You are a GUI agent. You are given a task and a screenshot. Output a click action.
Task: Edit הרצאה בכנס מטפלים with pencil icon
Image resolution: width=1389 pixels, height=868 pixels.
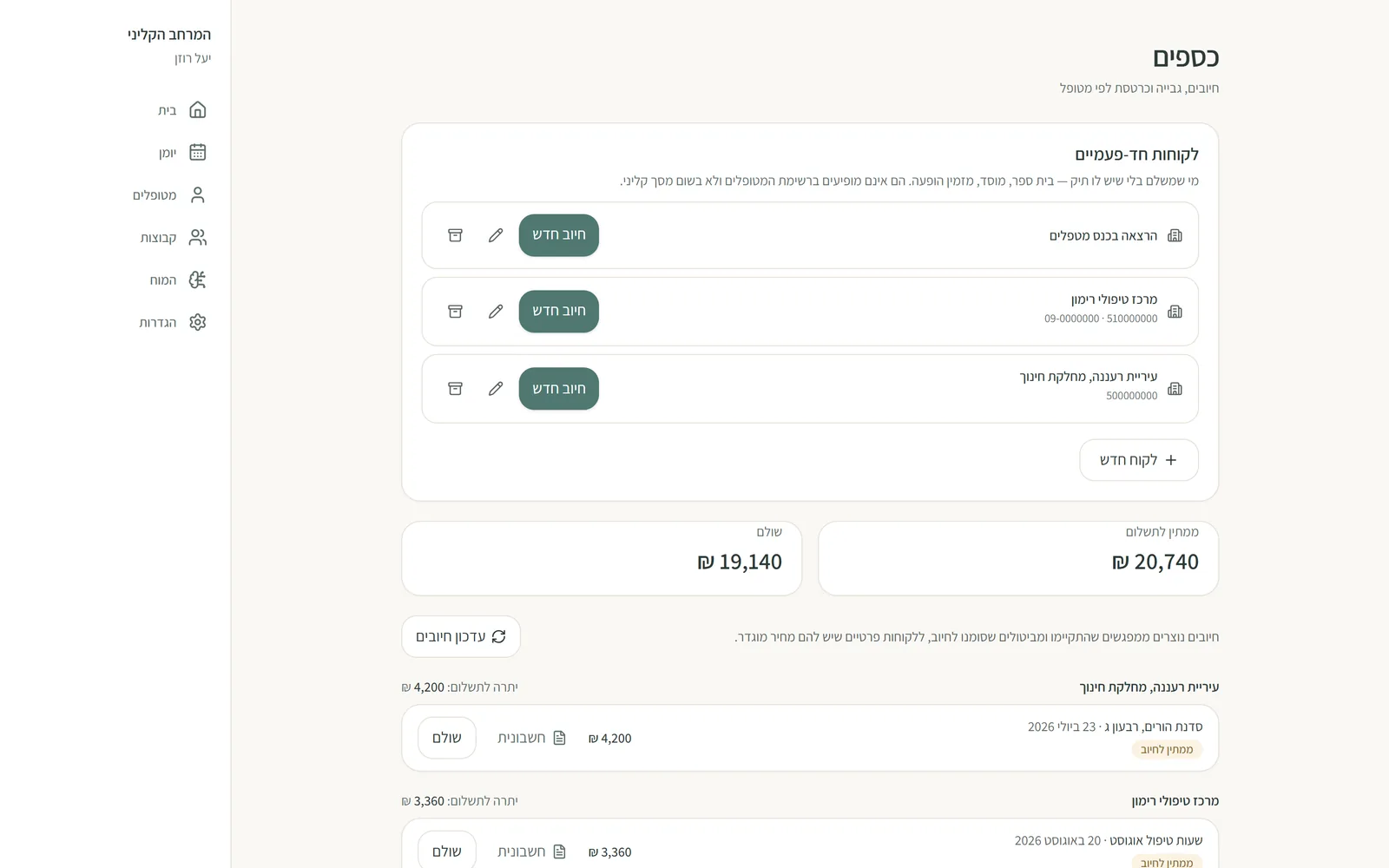496,236
